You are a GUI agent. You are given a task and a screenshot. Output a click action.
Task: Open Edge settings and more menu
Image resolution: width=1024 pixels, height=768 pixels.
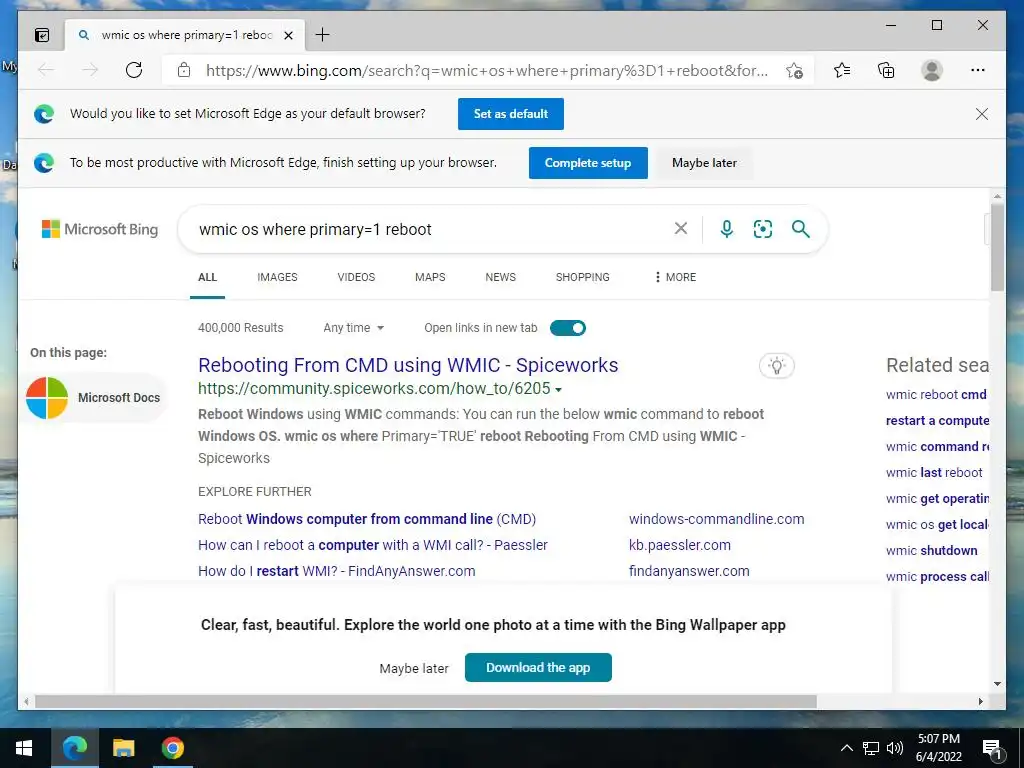[x=978, y=70]
